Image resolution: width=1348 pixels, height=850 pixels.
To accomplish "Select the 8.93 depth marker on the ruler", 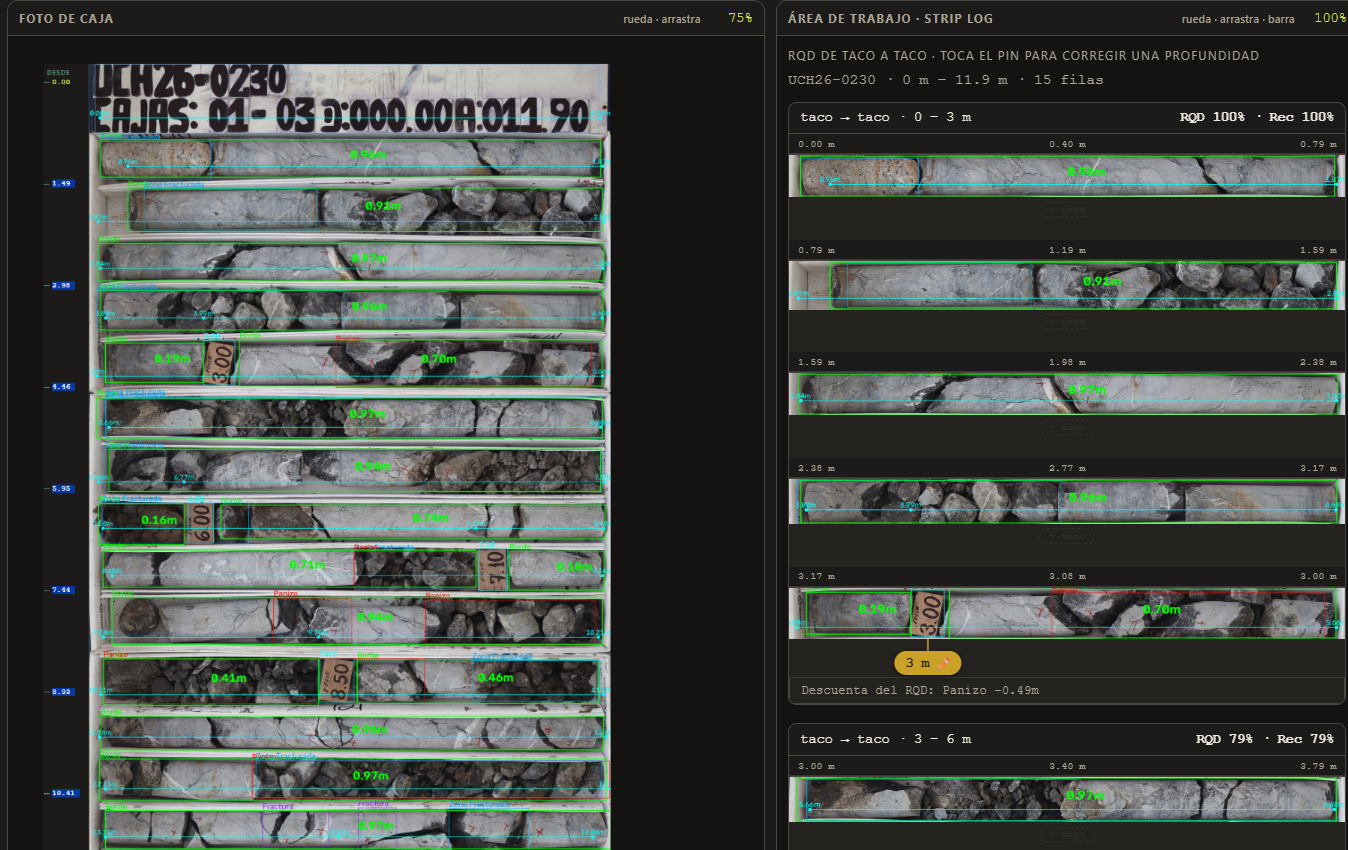I will [x=61, y=691].
